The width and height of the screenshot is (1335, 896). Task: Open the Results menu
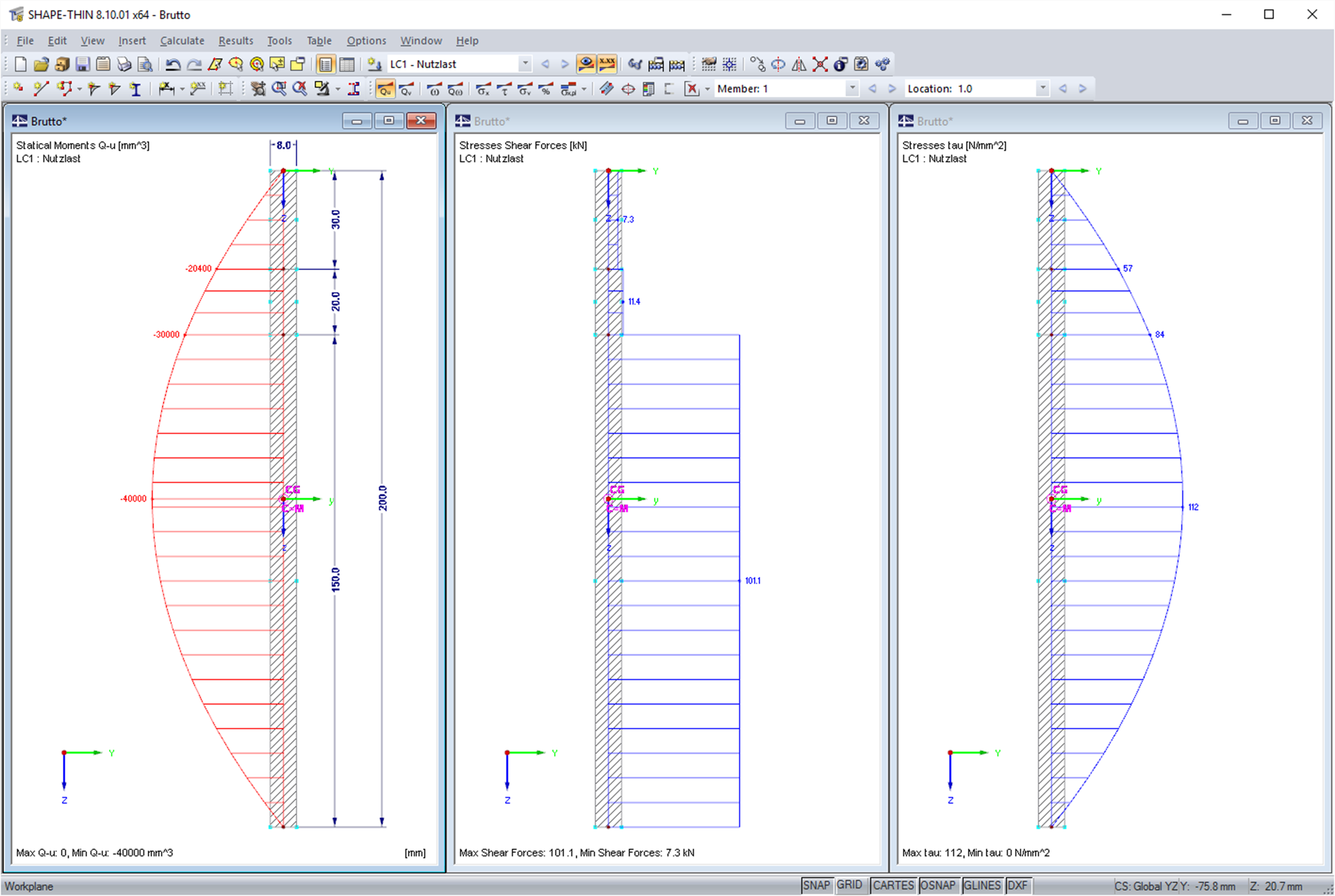[235, 40]
